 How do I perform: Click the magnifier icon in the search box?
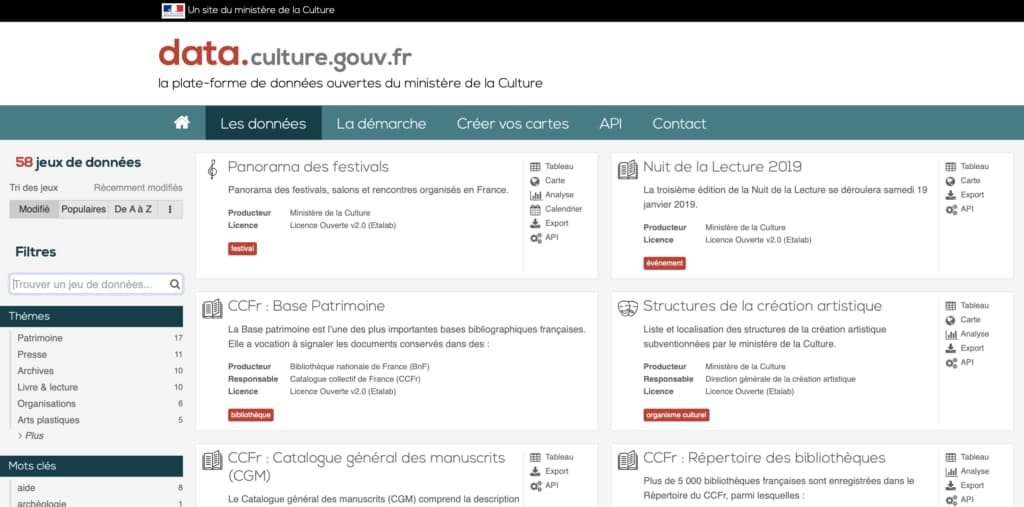[175, 285]
